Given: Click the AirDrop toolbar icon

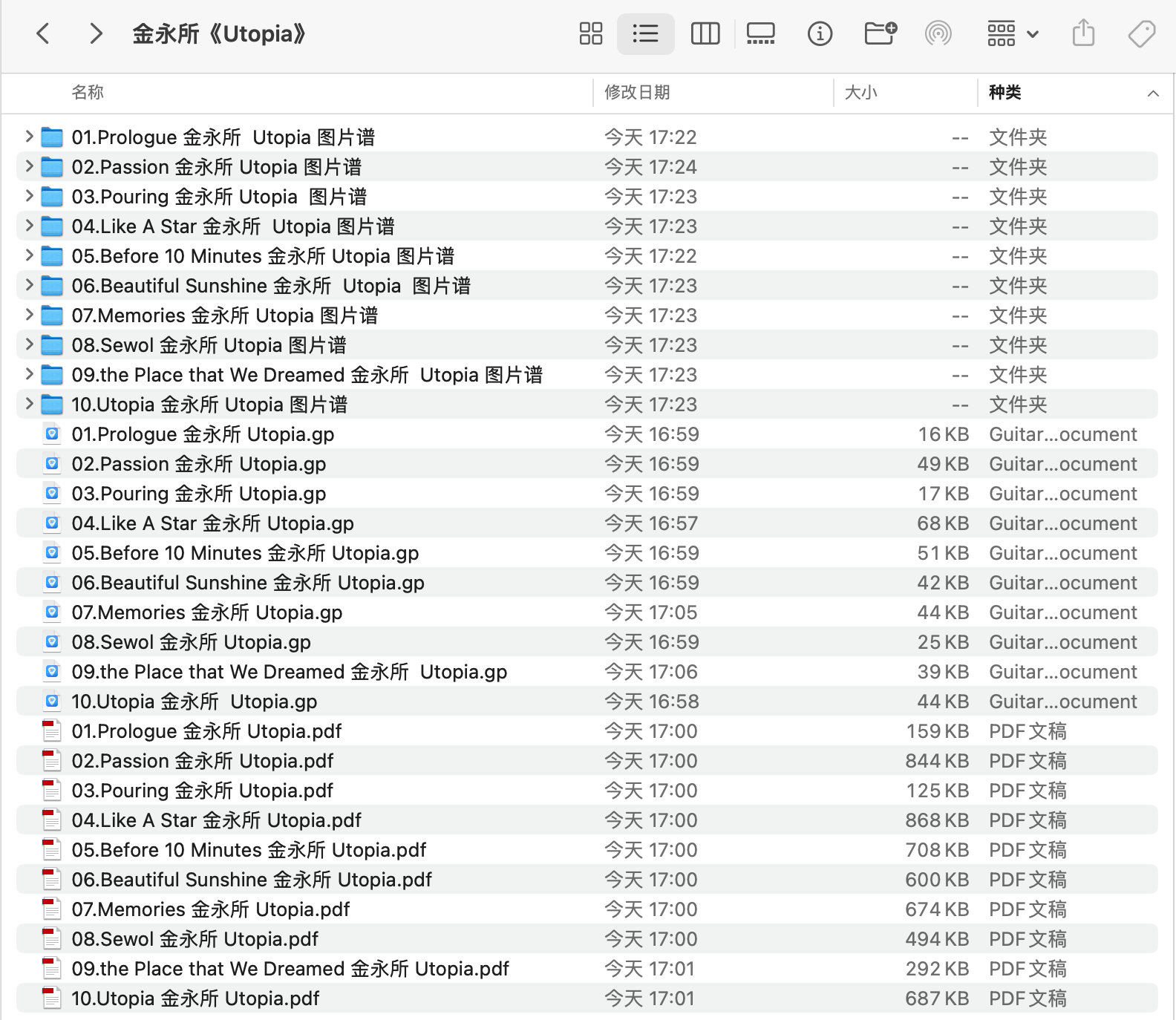Looking at the screenshot, I should (x=938, y=33).
